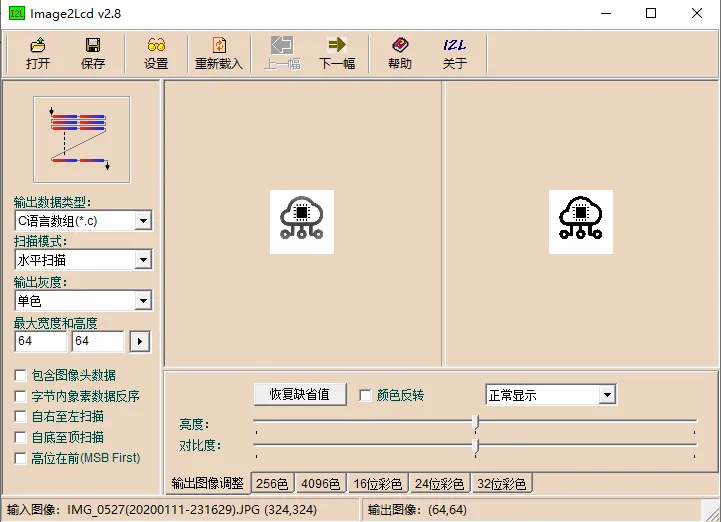Click the 打开 (Open) toolbar icon
The image size is (721, 522).
(38, 45)
